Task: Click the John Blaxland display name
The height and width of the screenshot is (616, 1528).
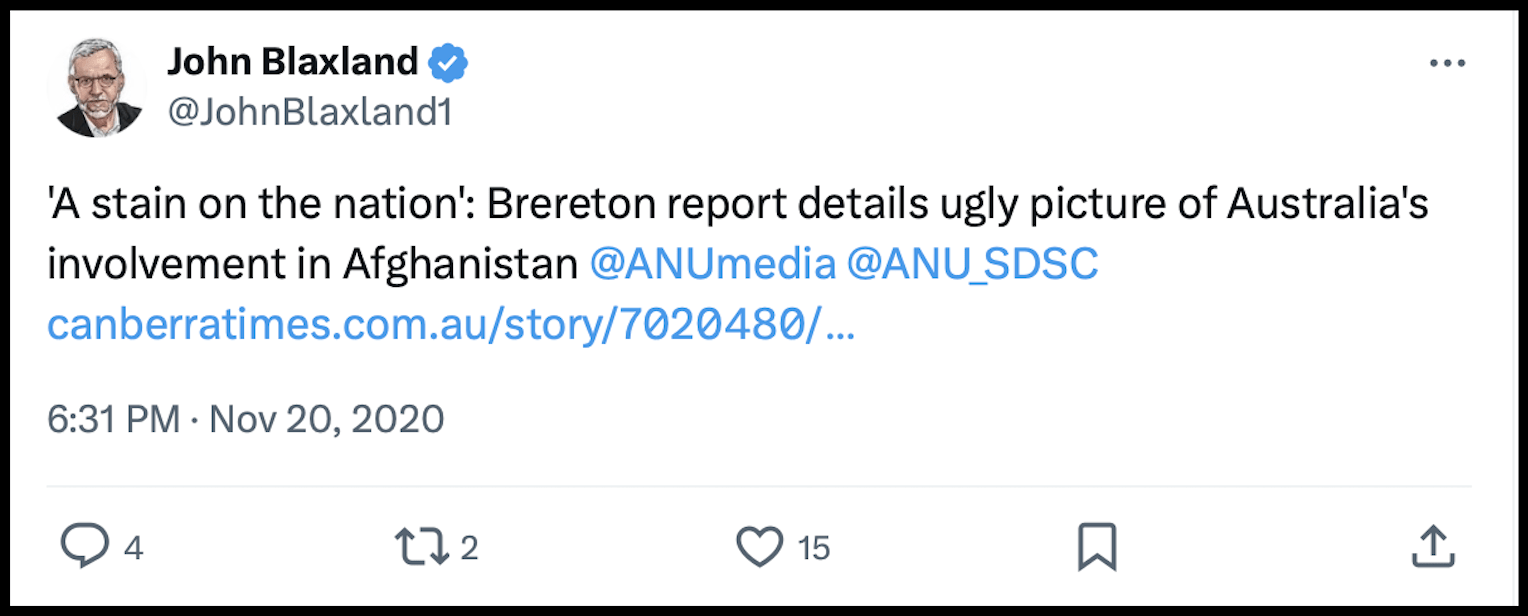Action: [292, 63]
